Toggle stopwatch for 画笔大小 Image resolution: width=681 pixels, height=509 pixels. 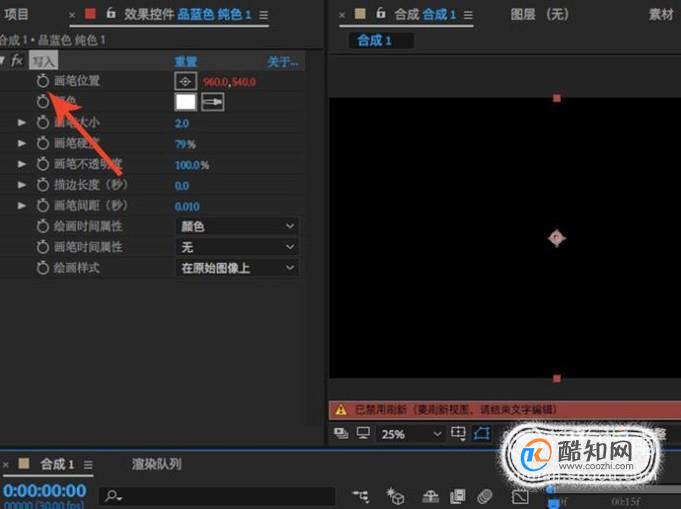click(43, 122)
